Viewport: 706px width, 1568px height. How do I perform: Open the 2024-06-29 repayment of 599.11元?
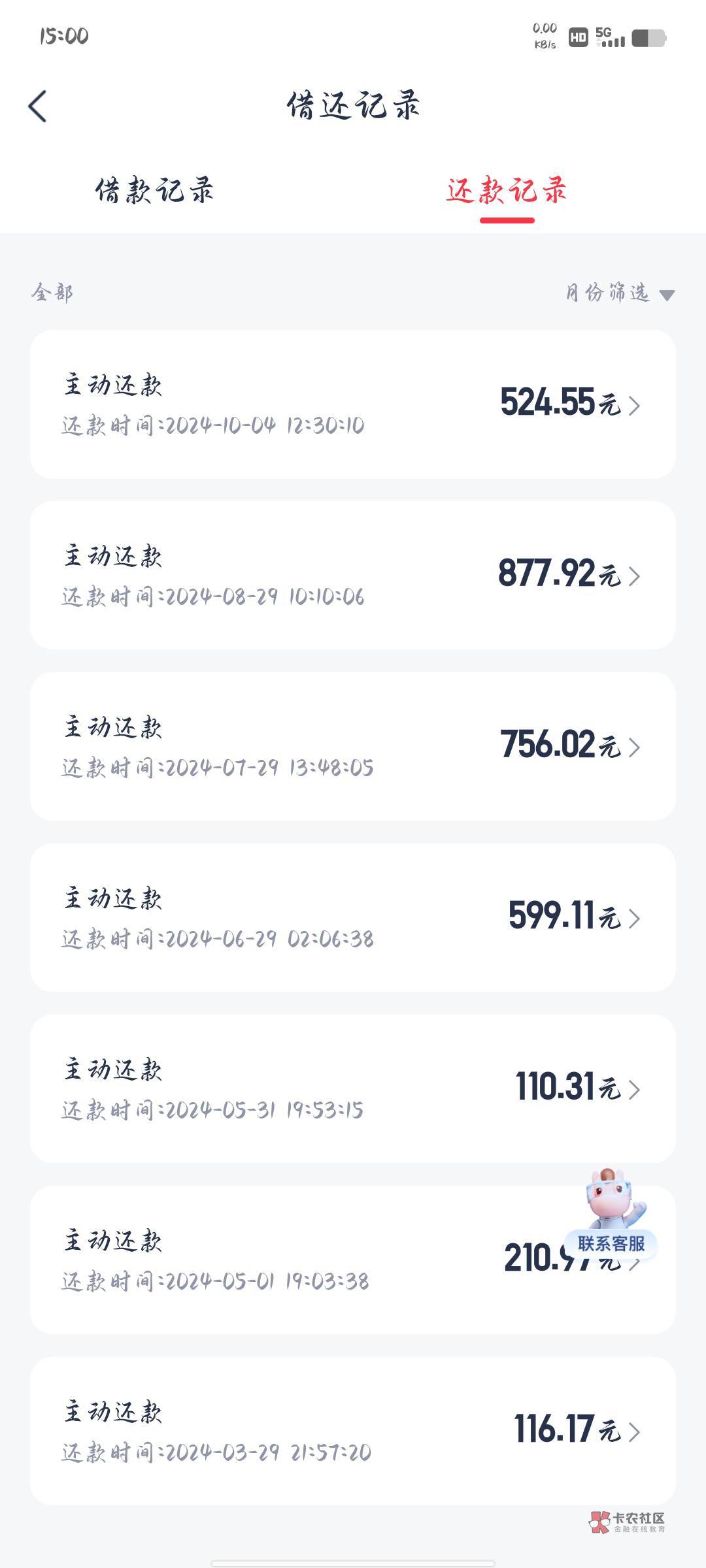pos(353,917)
